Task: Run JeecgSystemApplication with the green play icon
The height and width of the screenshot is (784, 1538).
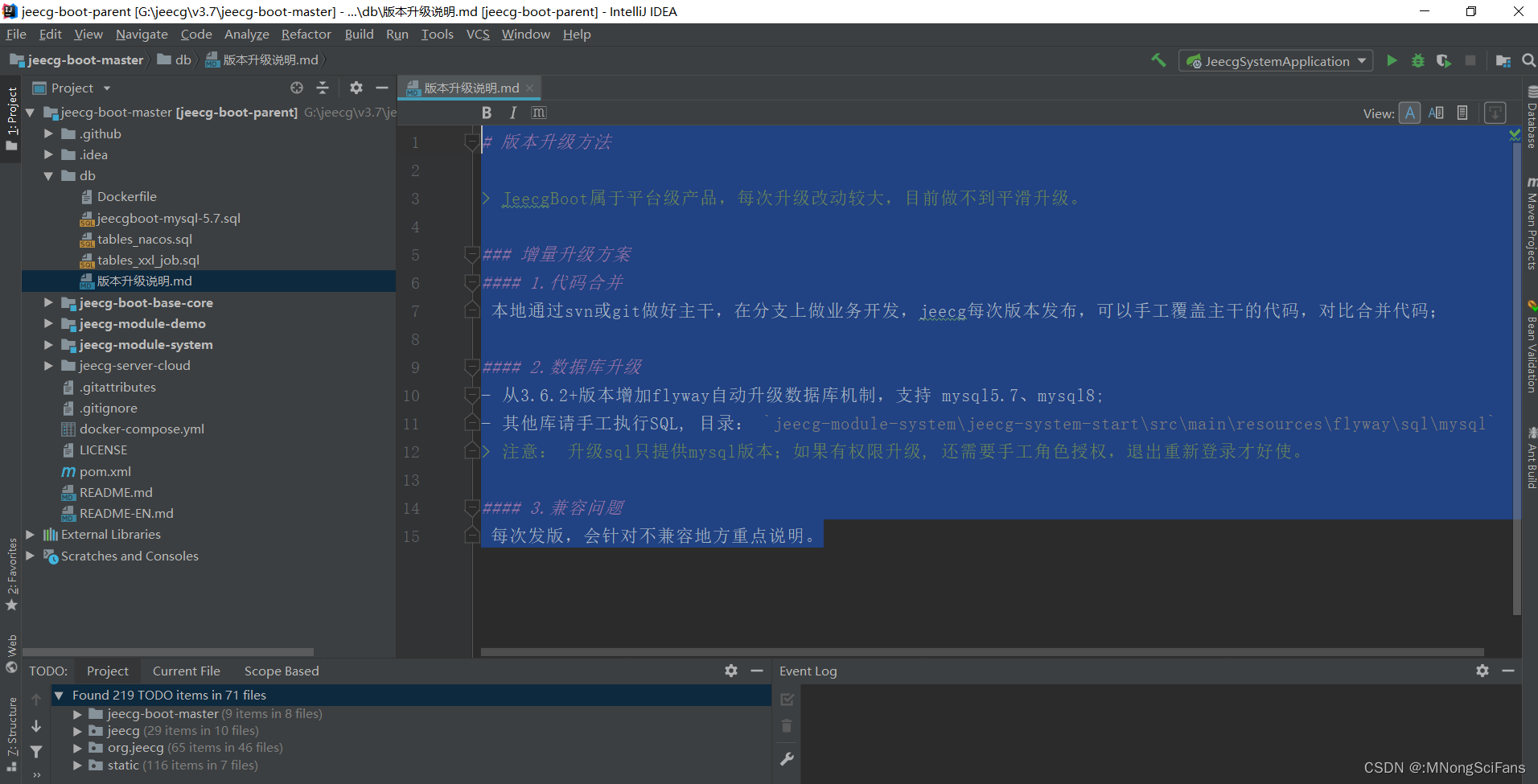Action: (1392, 61)
